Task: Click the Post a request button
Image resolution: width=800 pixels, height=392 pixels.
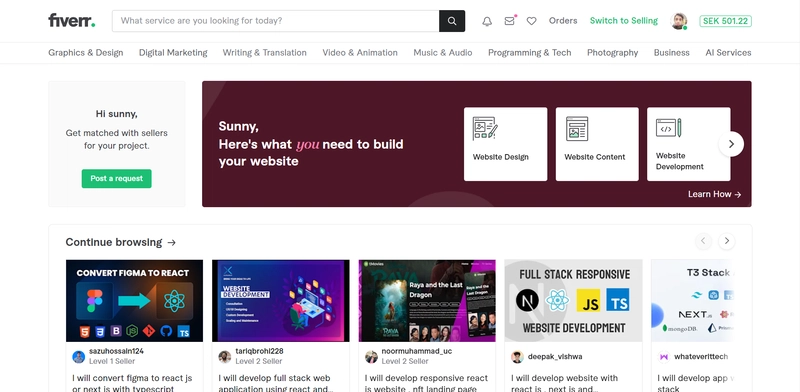Action: [116, 179]
